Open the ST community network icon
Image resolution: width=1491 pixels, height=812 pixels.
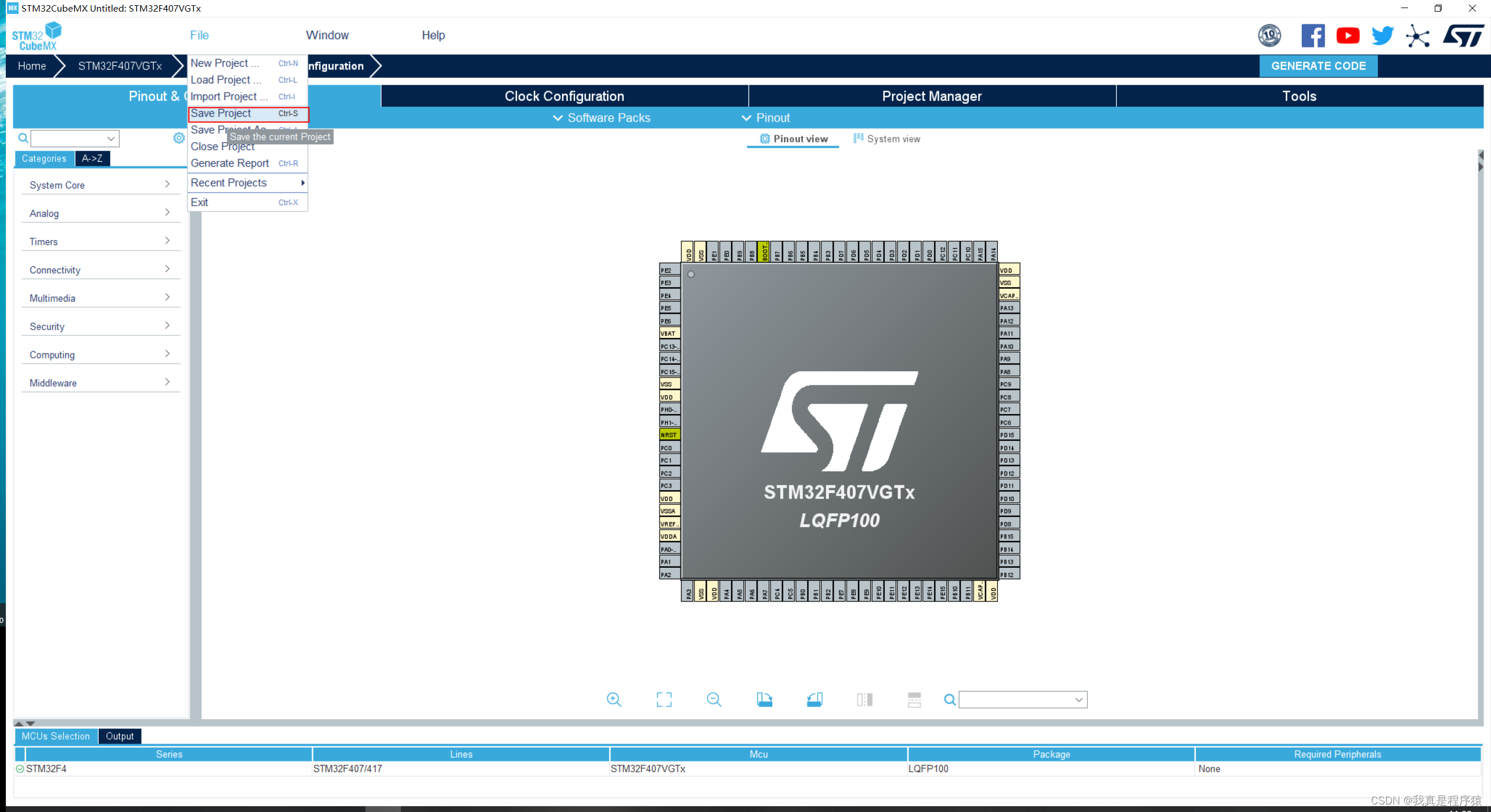point(1417,35)
